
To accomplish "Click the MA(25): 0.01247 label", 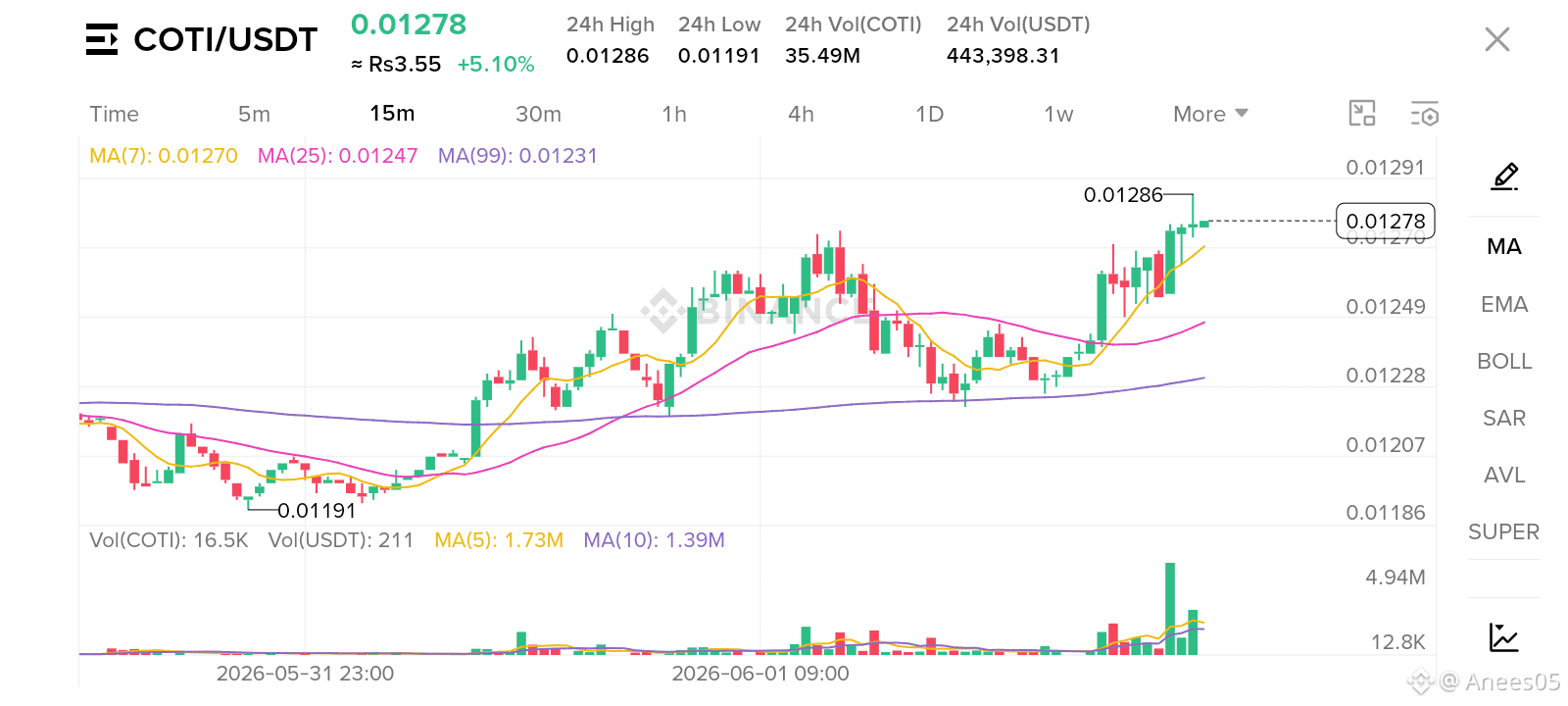I will point(337,156).
